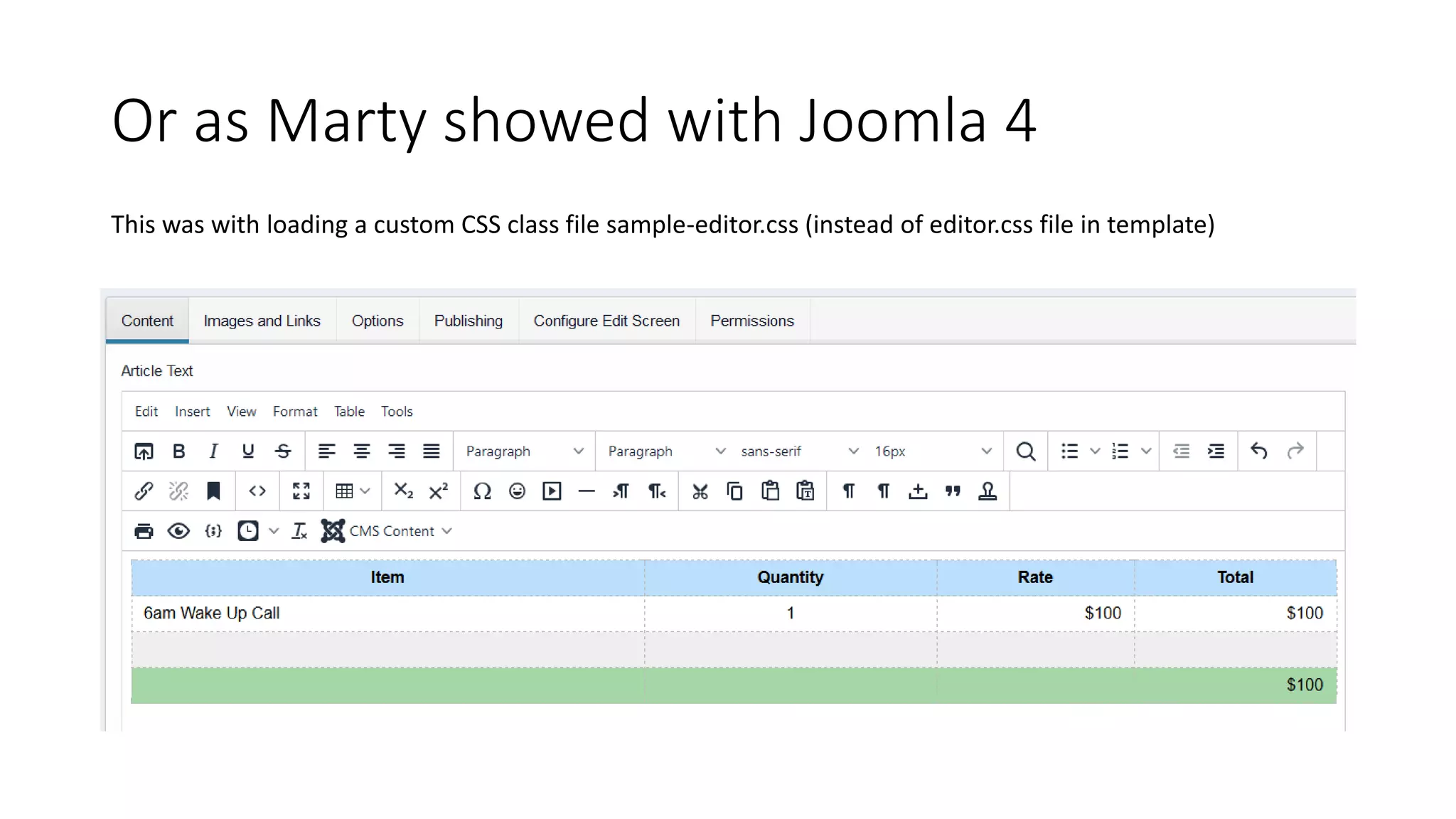Viewport: 1456px width, 819px height.
Task: Click the green total row $100 cell
Action: [1236, 685]
